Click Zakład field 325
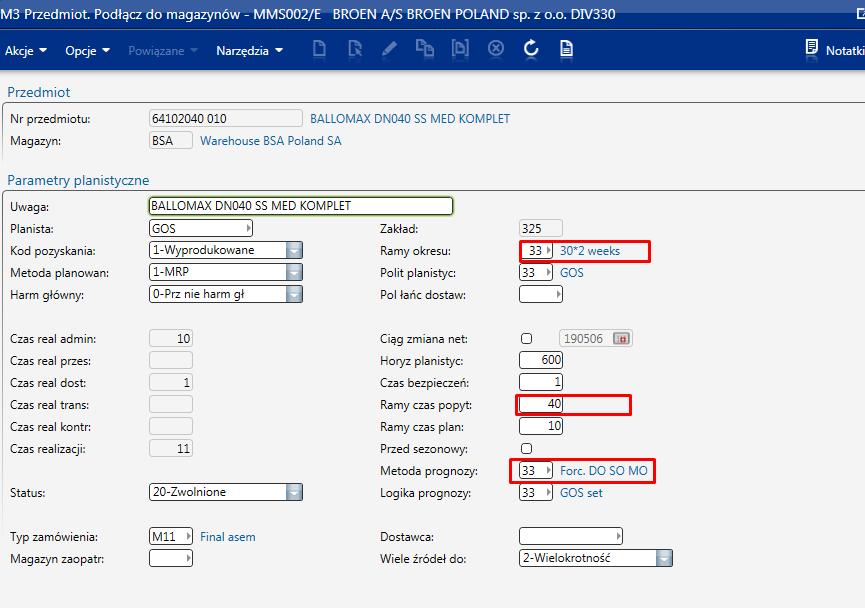Screen dimensions: 865x608 tap(541, 228)
